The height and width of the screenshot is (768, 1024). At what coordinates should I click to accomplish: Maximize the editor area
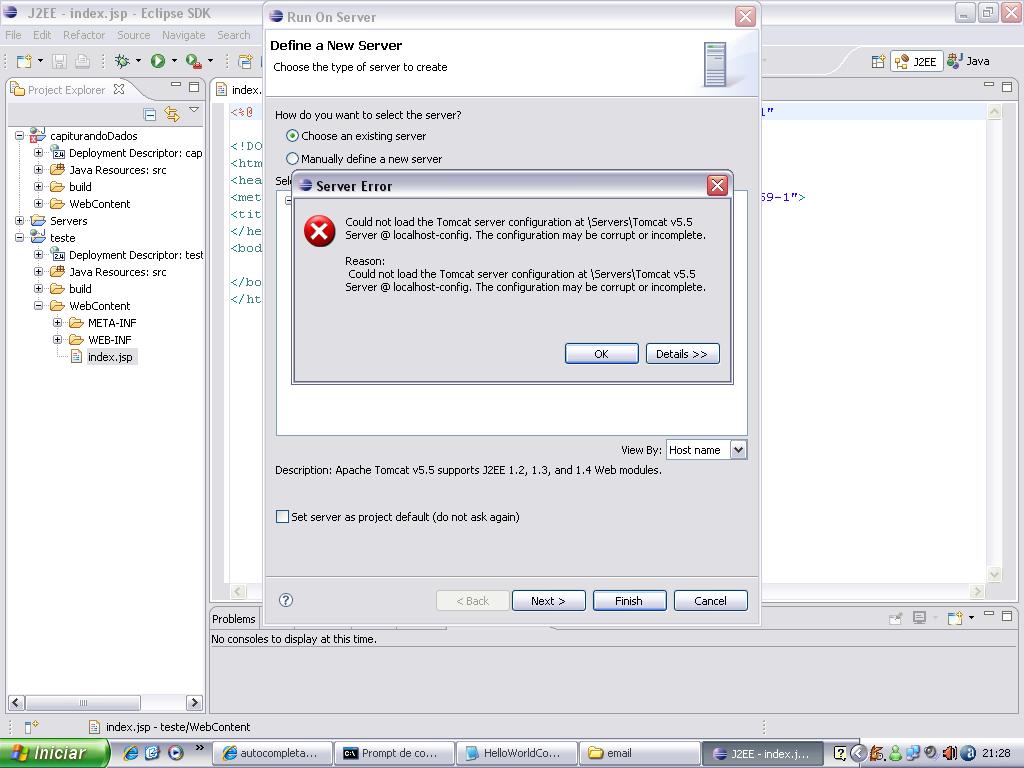1007,87
